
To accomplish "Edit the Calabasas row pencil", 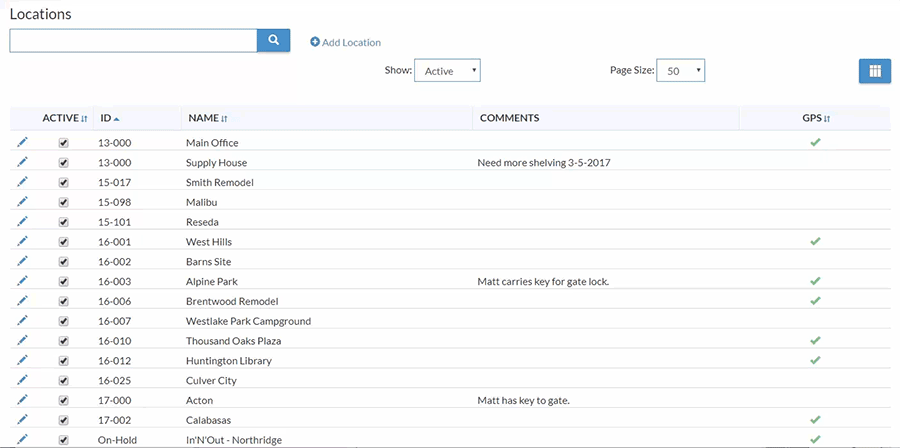I will click(x=22, y=420).
